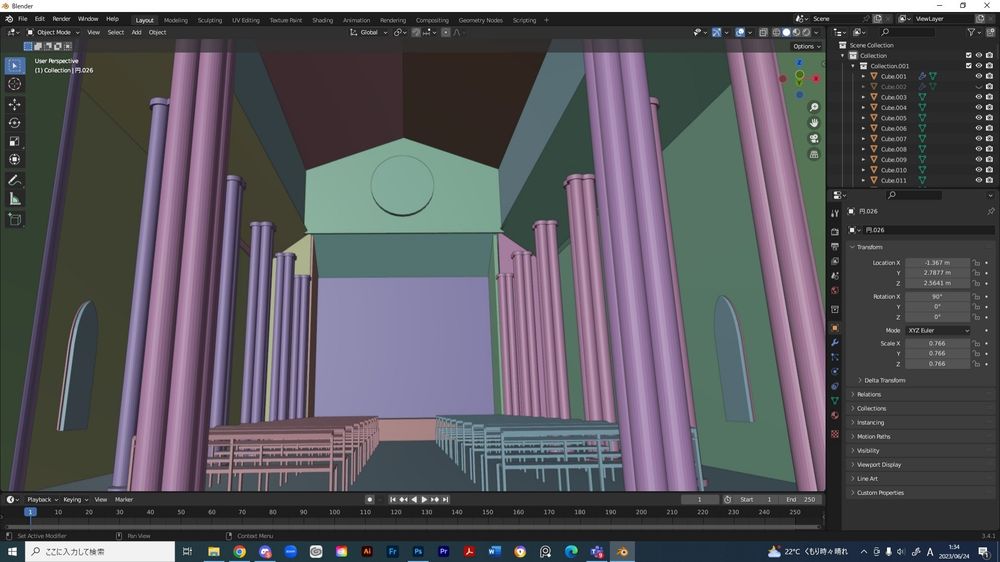
Task: Activate the Transform tool
Action: [15, 159]
